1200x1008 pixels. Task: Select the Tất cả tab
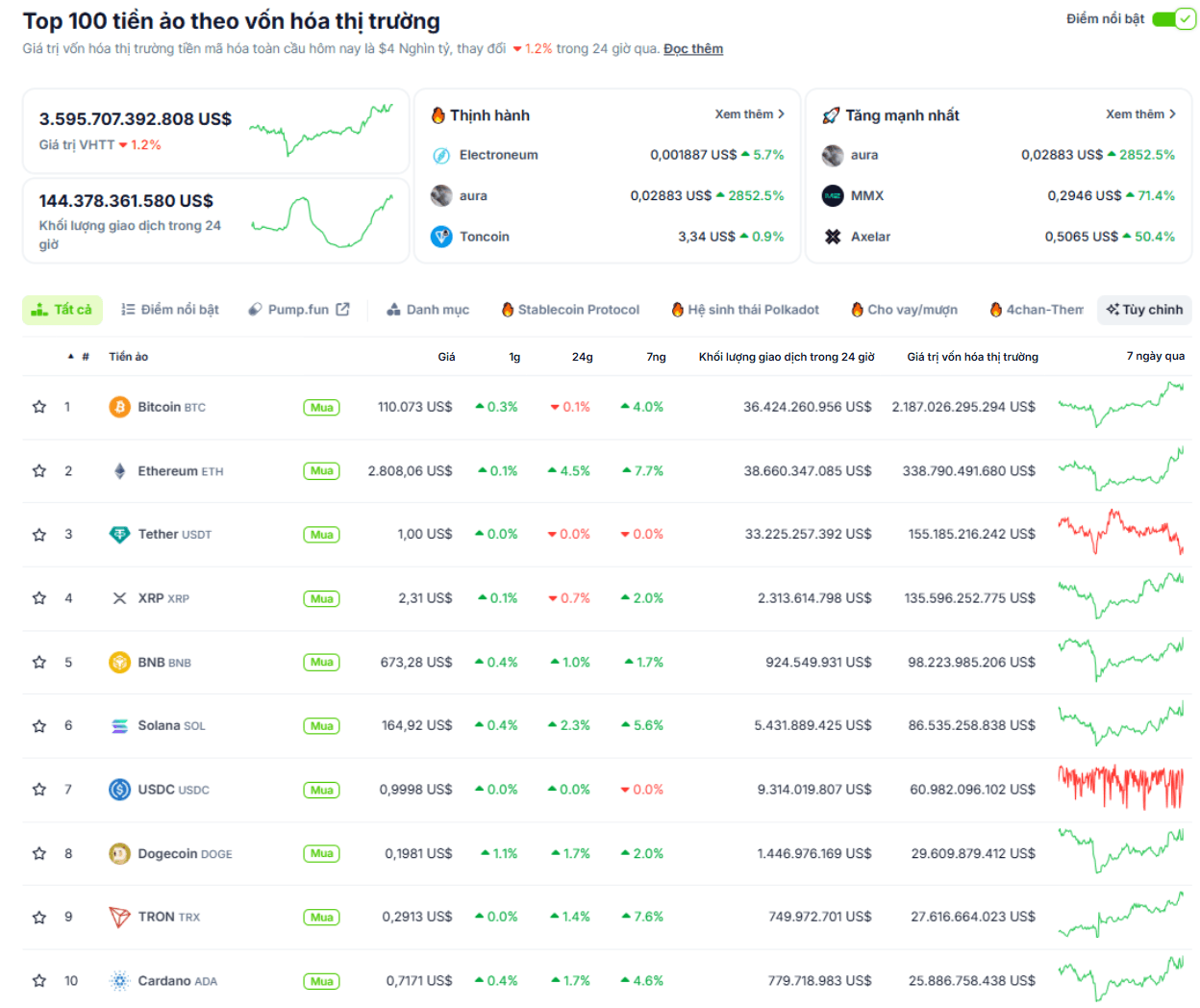[x=62, y=310]
